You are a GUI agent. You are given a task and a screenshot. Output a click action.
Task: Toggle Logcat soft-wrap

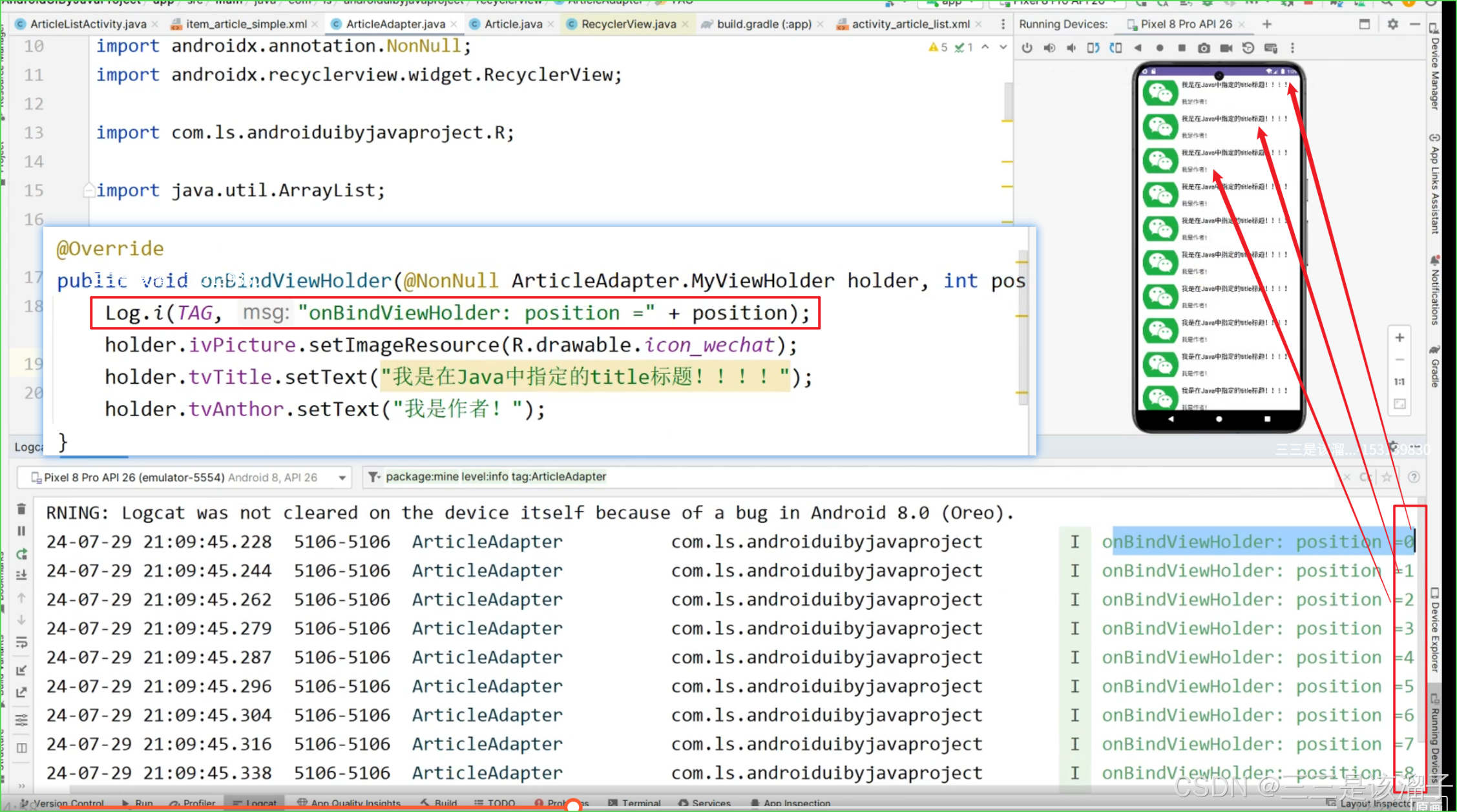21,642
